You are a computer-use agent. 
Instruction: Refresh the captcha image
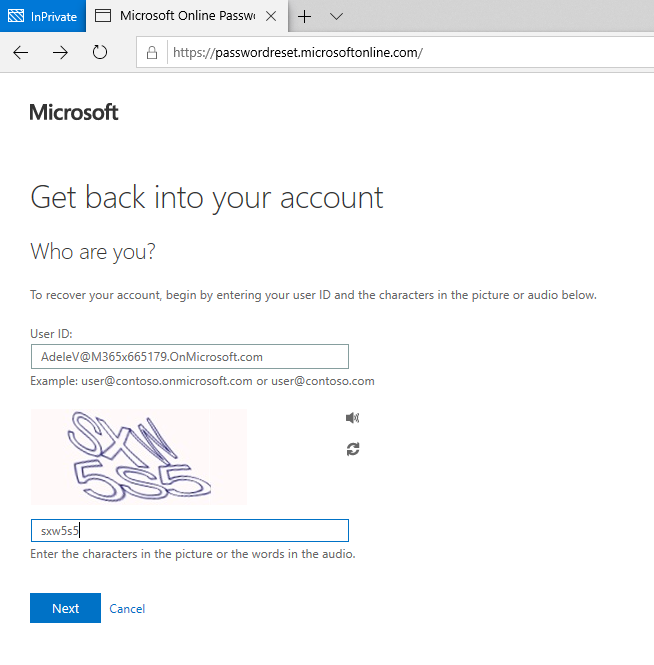pos(353,449)
